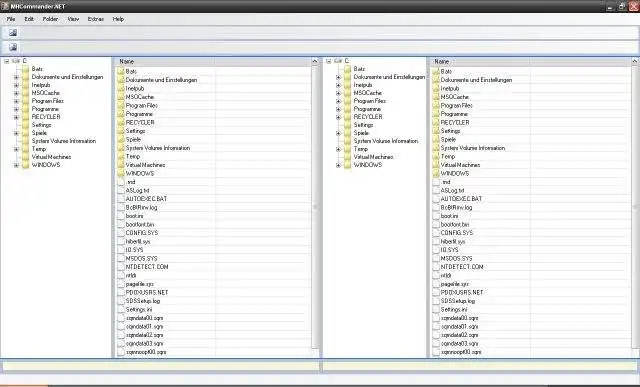The width and height of the screenshot is (640, 387).
Task: Click the Program Files folder icon in the left file list
Action: pos(120,105)
